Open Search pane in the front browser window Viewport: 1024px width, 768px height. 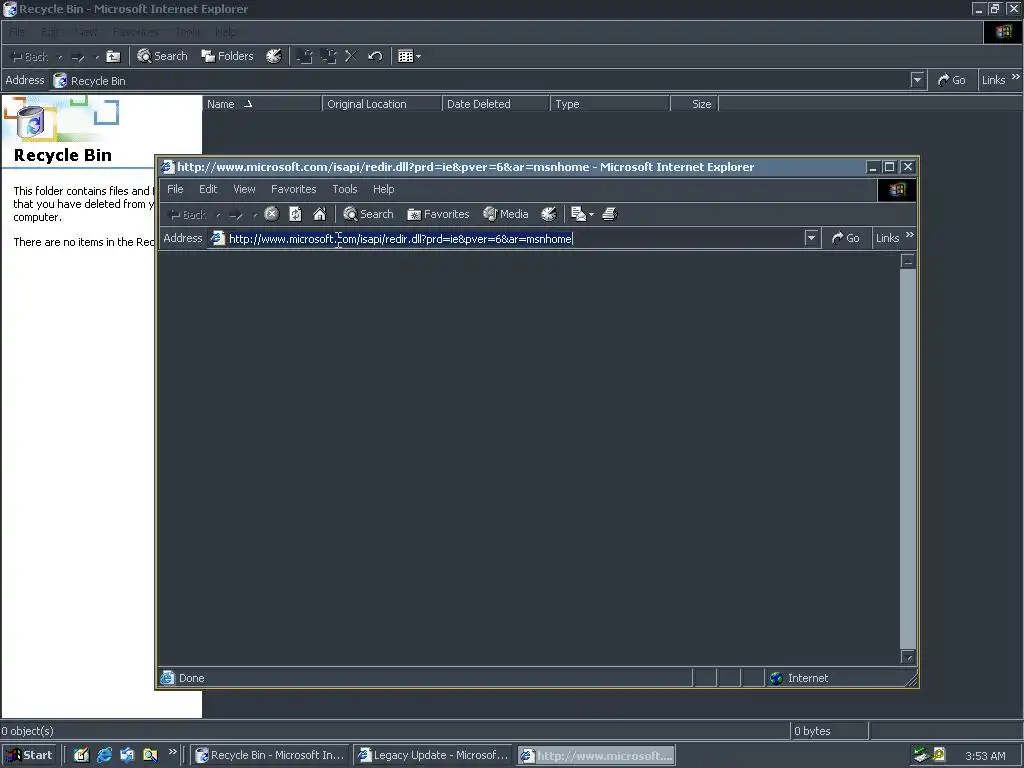368,214
